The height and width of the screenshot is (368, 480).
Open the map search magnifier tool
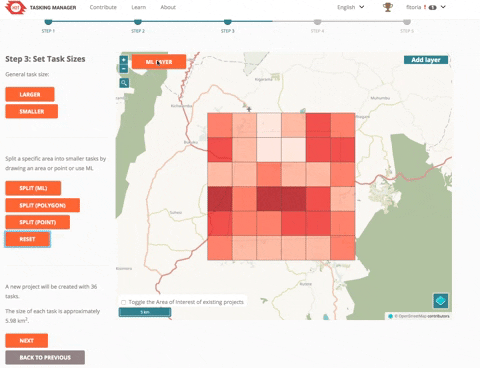pyautogui.click(x=124, y=83)
